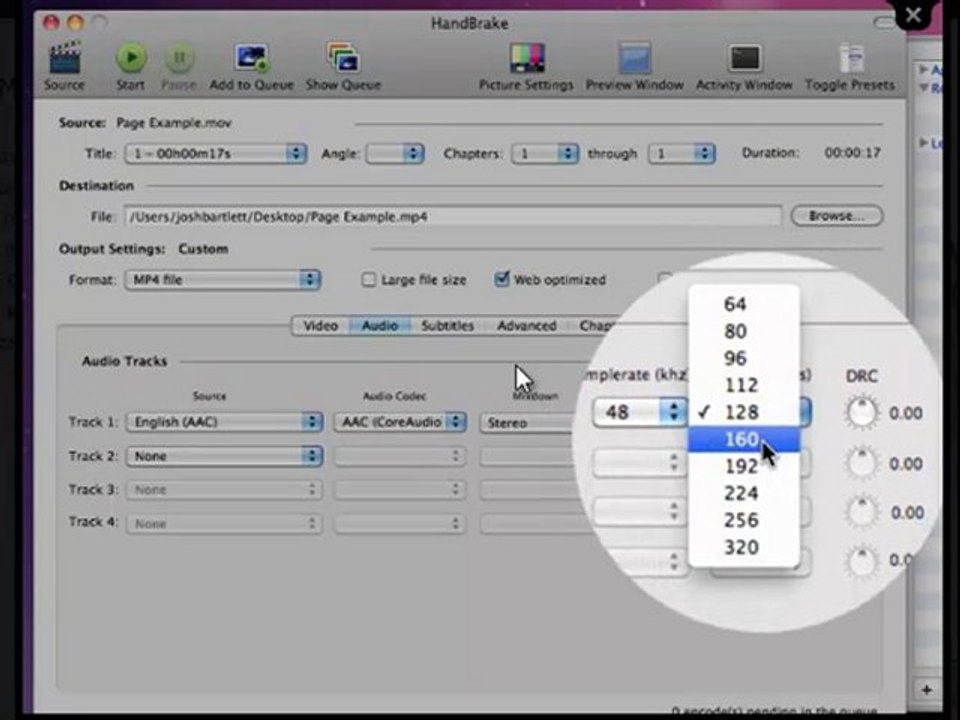Open Track 1 Audio Codec dropdown

[x=400, y=422]
